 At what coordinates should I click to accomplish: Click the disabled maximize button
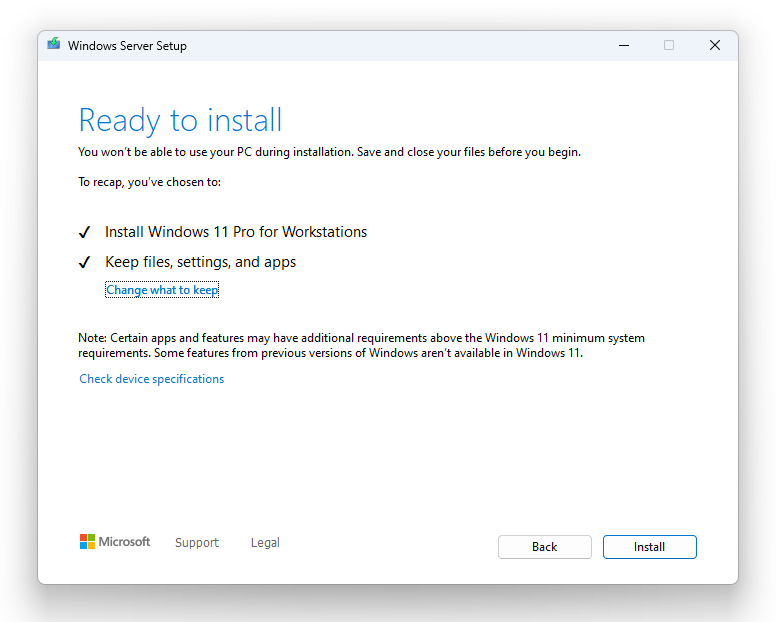pyautogui.click(x=669, y=46)
